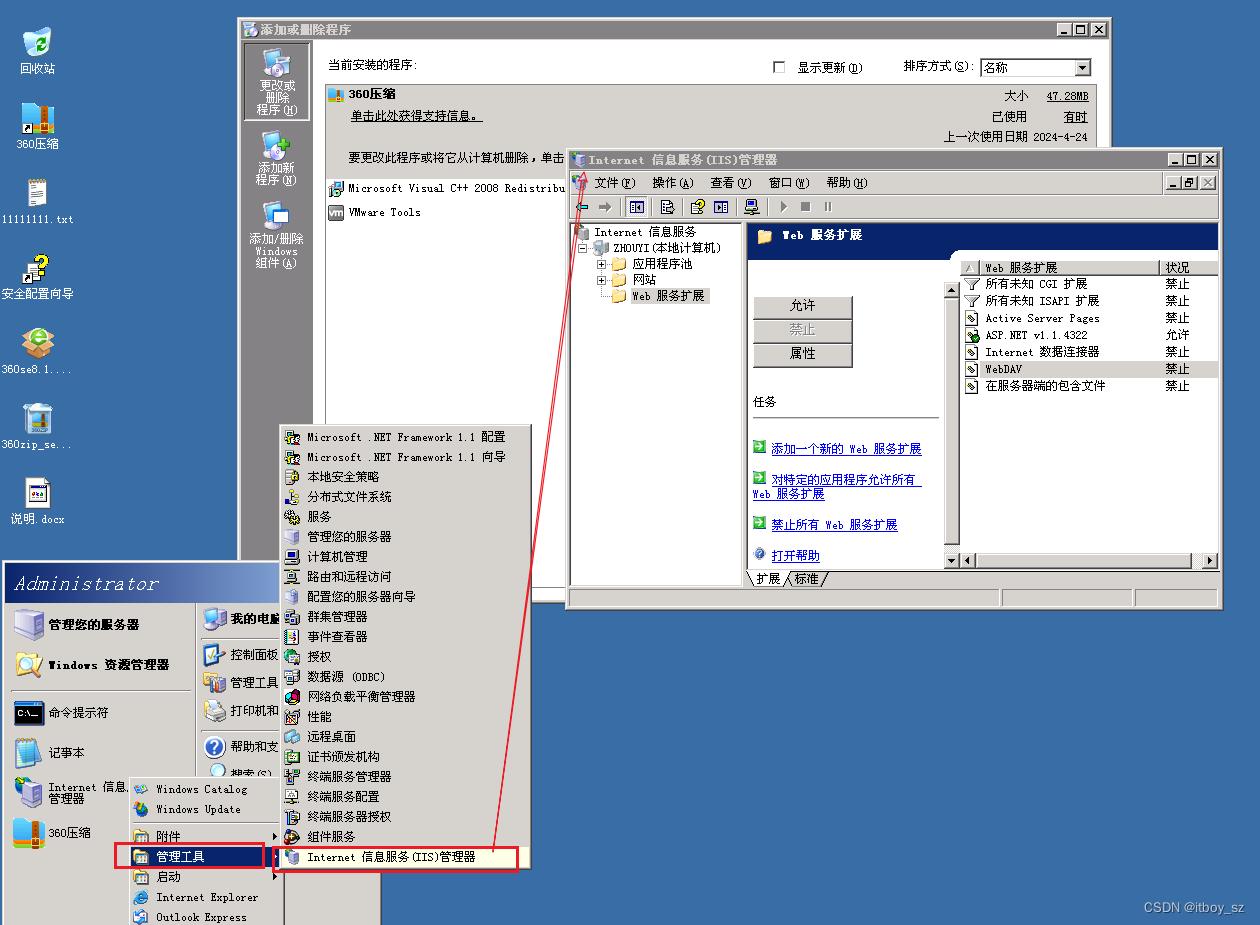
Task: Open Windows Update in programs menu
Action: click(198, 809)
